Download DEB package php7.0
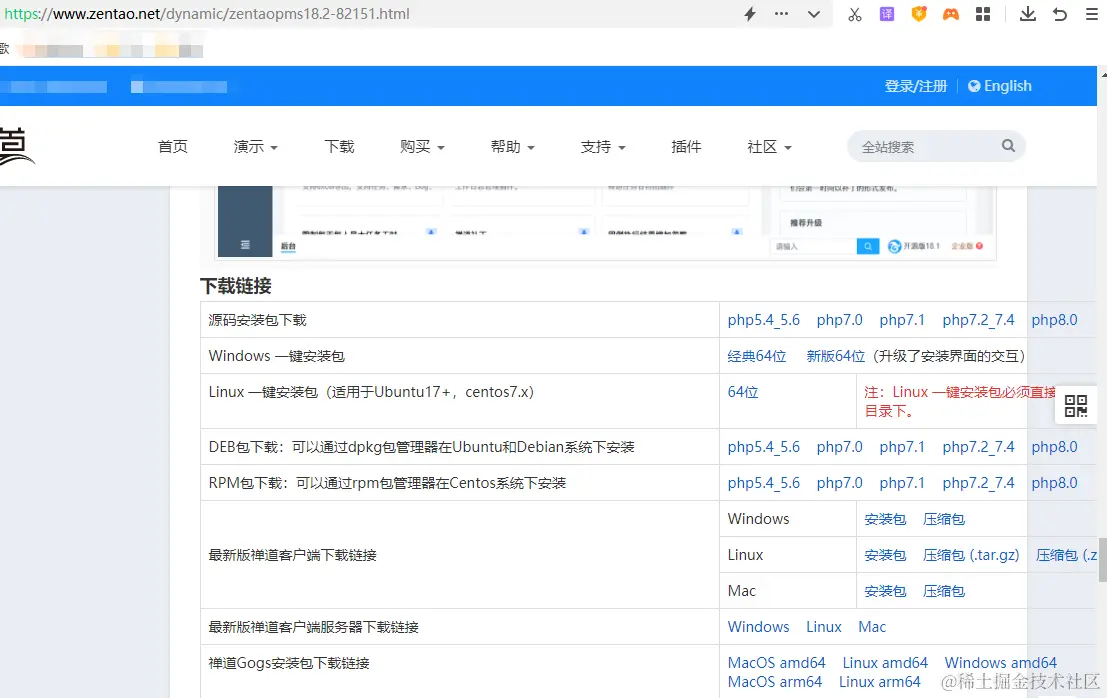 tap(839, 447)
